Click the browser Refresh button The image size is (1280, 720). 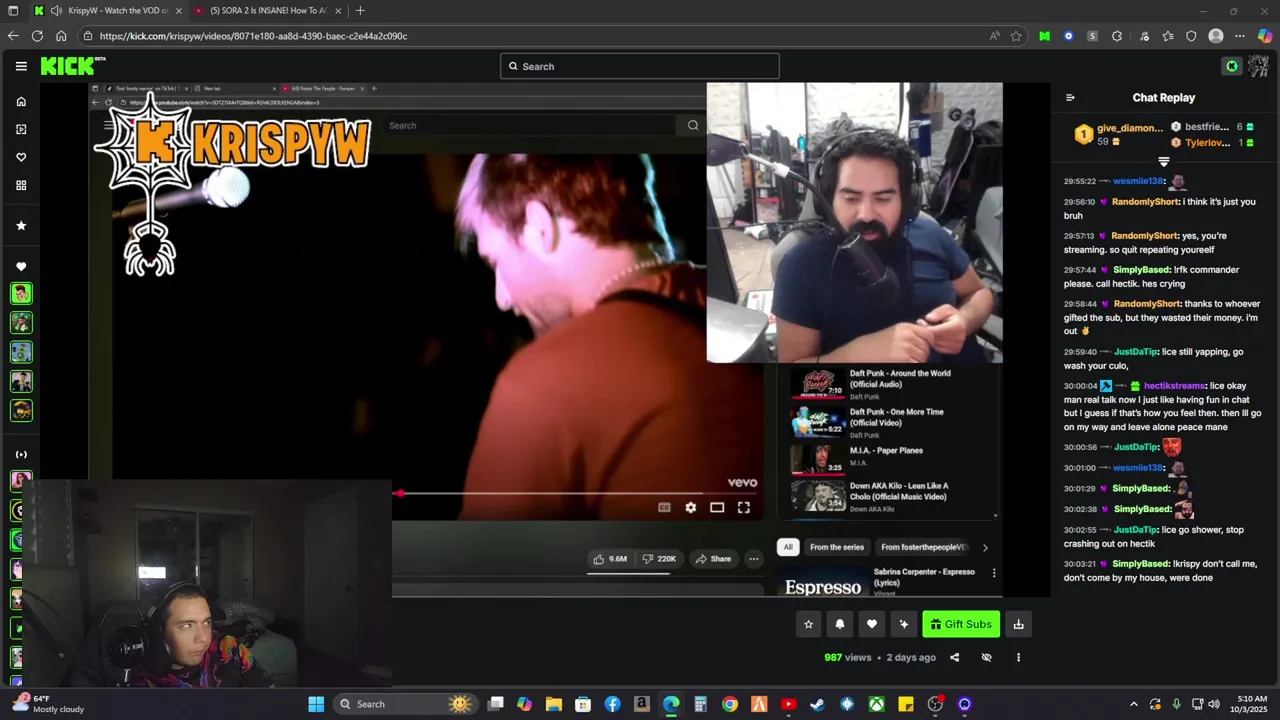[x=37, y=36]
